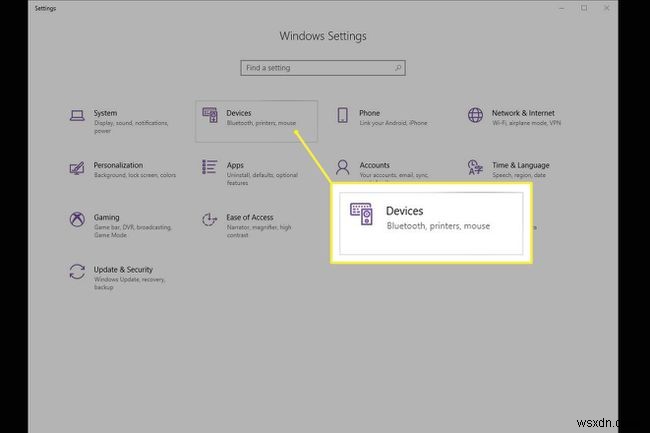Click the search magnifier icon
Image resolution: width=650 pixels, height=433 pixels.
coord(398,68)
